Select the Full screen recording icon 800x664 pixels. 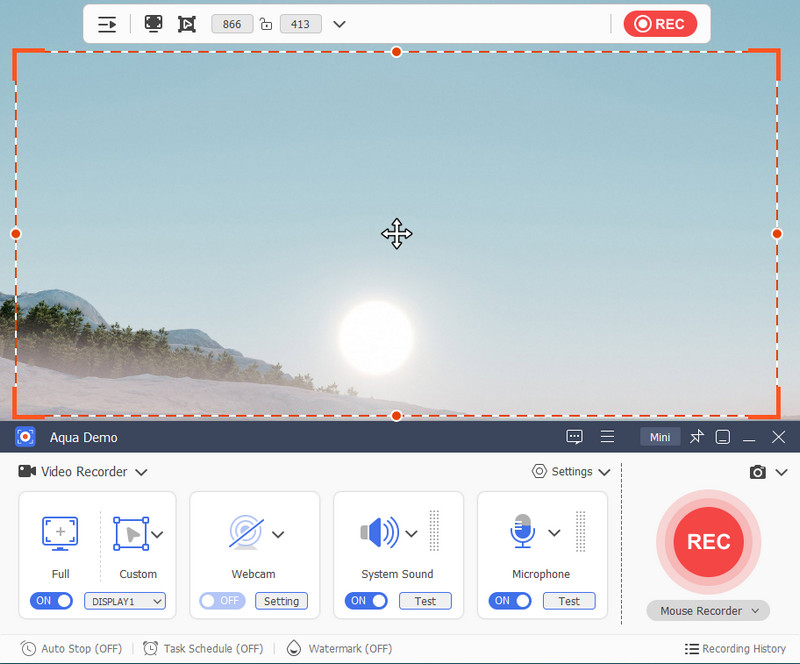click(x=60, y=533)
